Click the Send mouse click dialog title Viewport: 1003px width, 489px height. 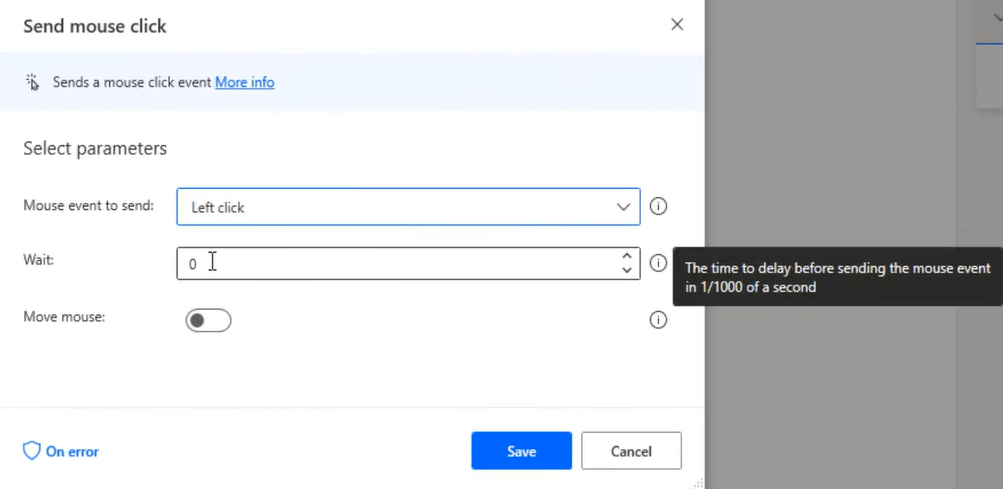click(x=95, y=26)
